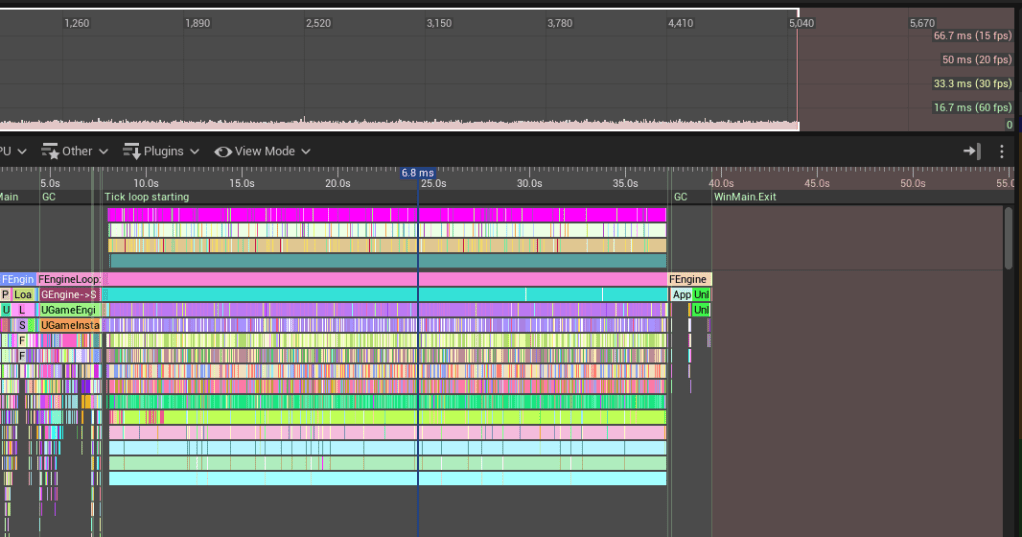Click the GC marker near 37.5s
This screenshot has height=537, width=1022.
click(x=680, y=197)
